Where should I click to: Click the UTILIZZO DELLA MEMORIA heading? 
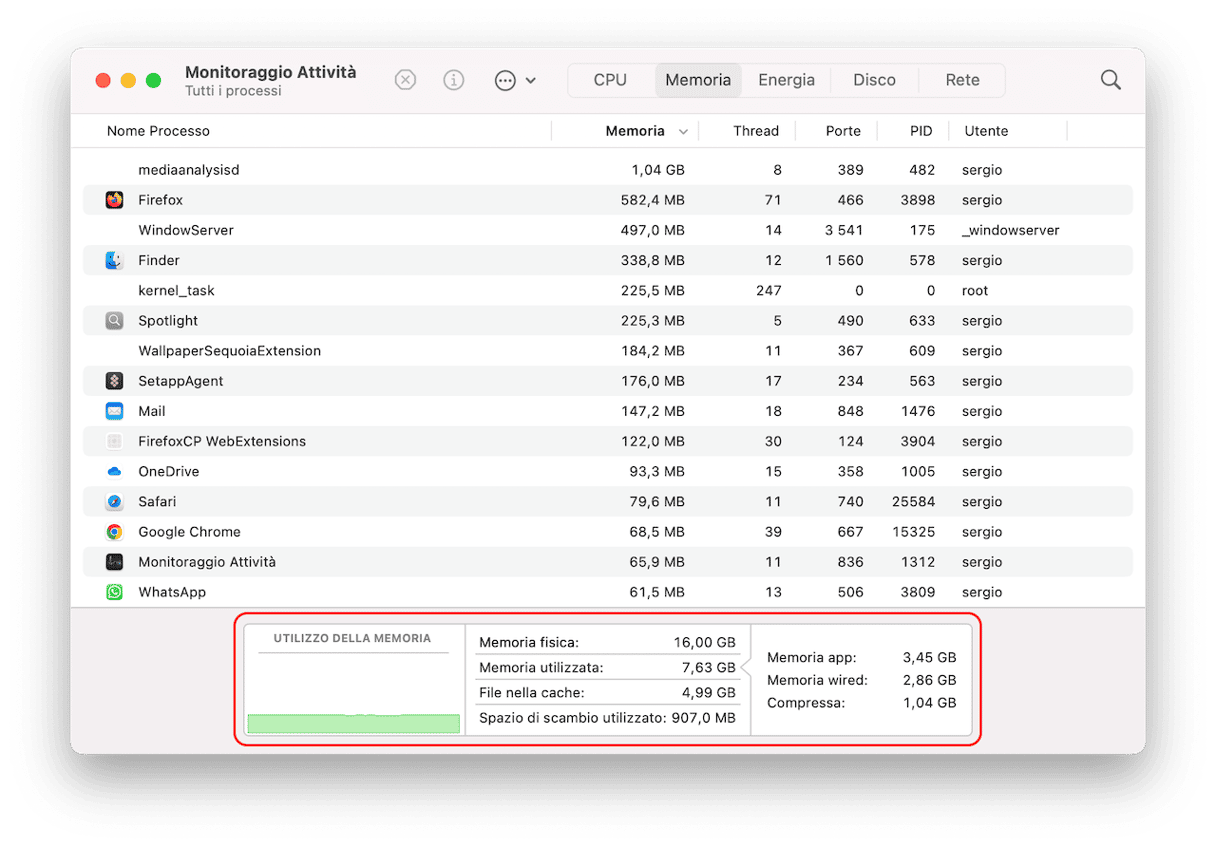coord(352,638)
